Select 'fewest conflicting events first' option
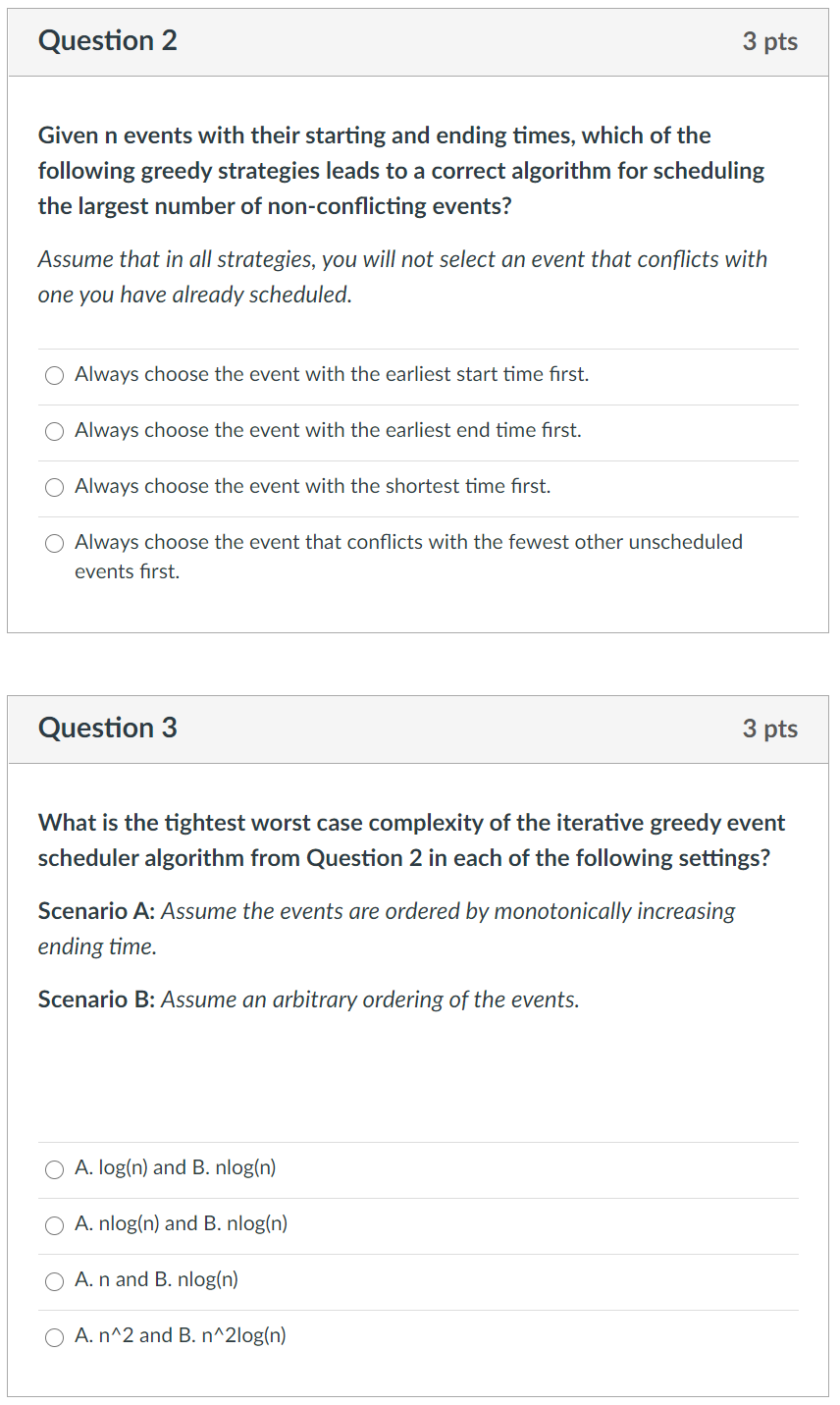Screen dimensions: 840x1405 [54, 543]
